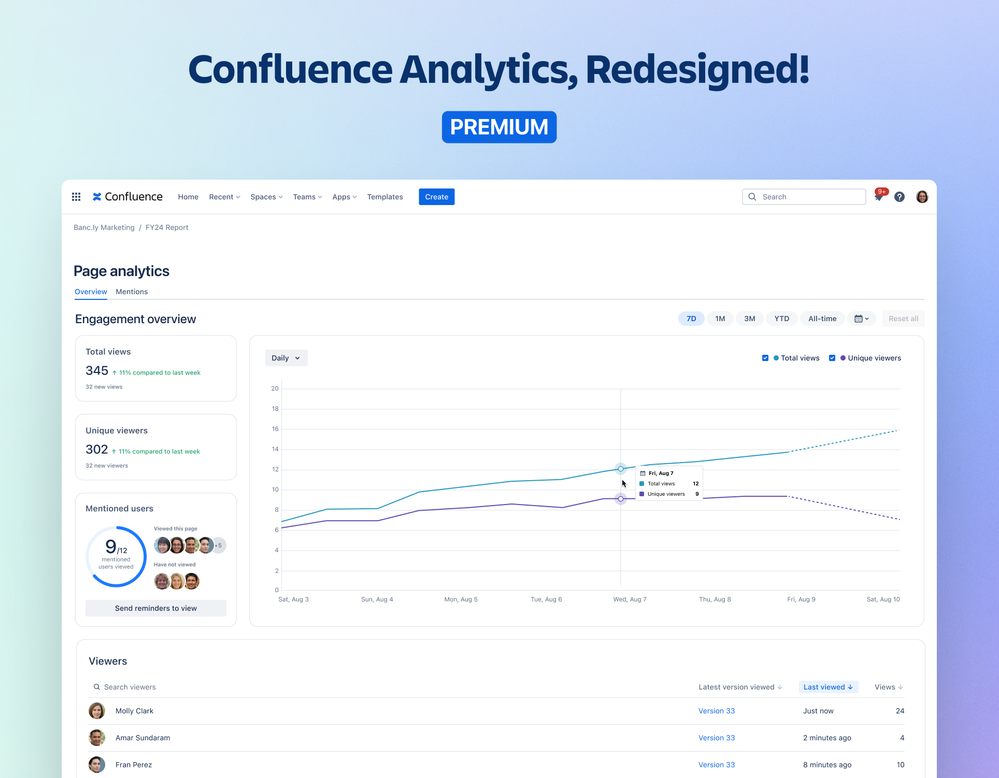Click Amar Sundaram's avatar in Viewers
The image size is (999, 778).
[x=97, y=738]
